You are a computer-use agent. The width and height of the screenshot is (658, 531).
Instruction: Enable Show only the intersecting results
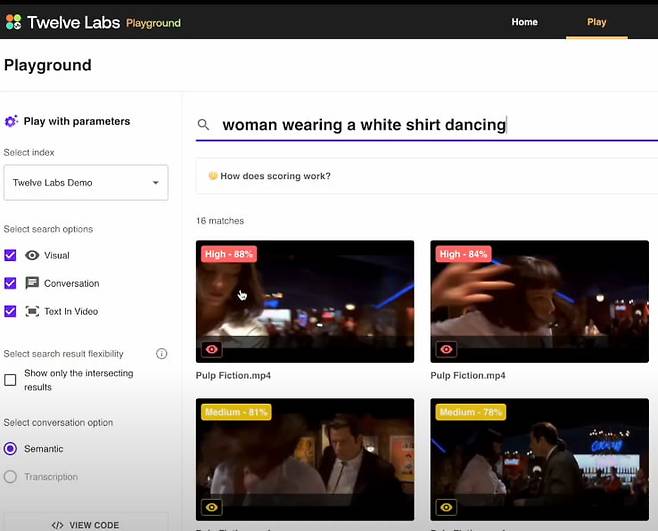11,380
